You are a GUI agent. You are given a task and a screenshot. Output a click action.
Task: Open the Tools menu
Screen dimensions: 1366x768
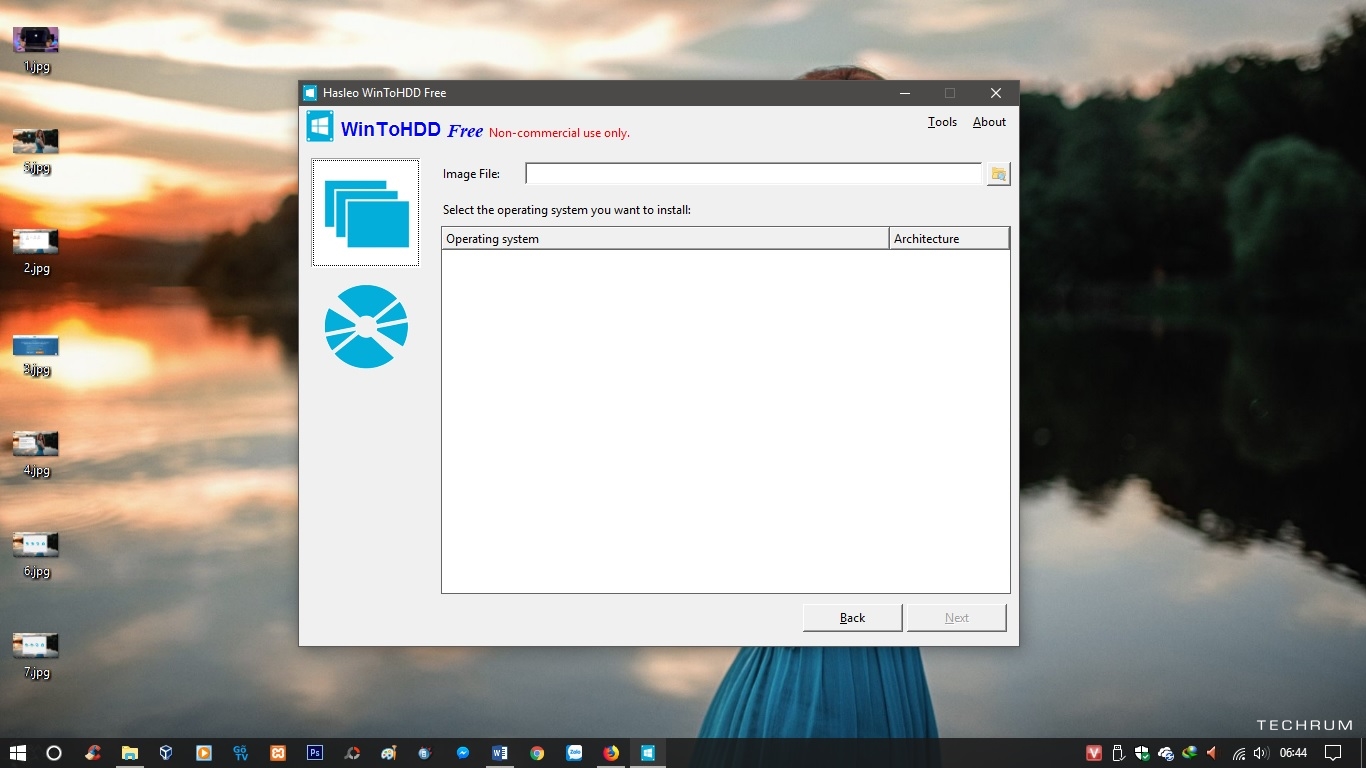tap(942, 122)
